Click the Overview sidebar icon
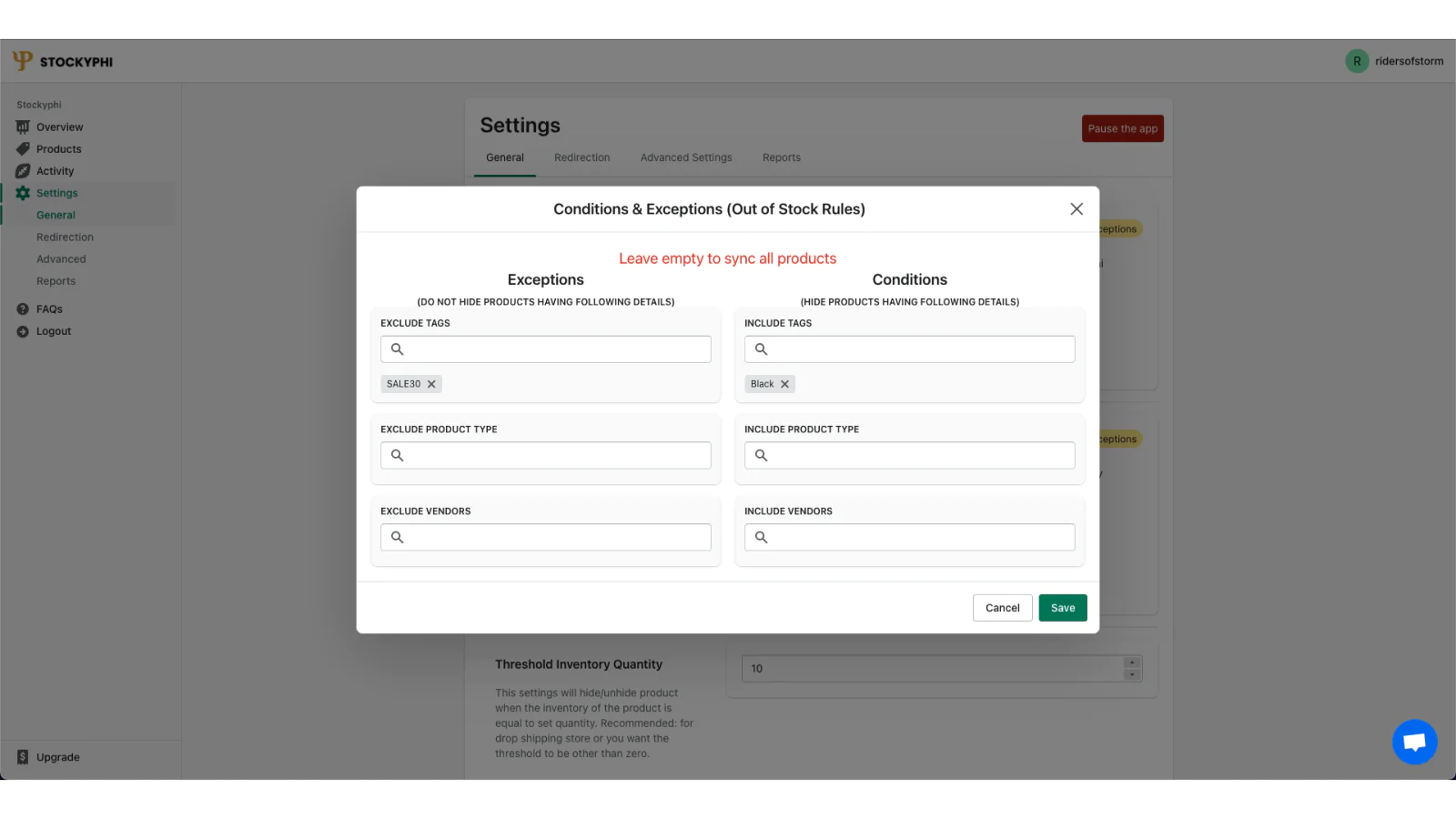1456x819 pixels. pyautogui.click(x=23, y=127)
